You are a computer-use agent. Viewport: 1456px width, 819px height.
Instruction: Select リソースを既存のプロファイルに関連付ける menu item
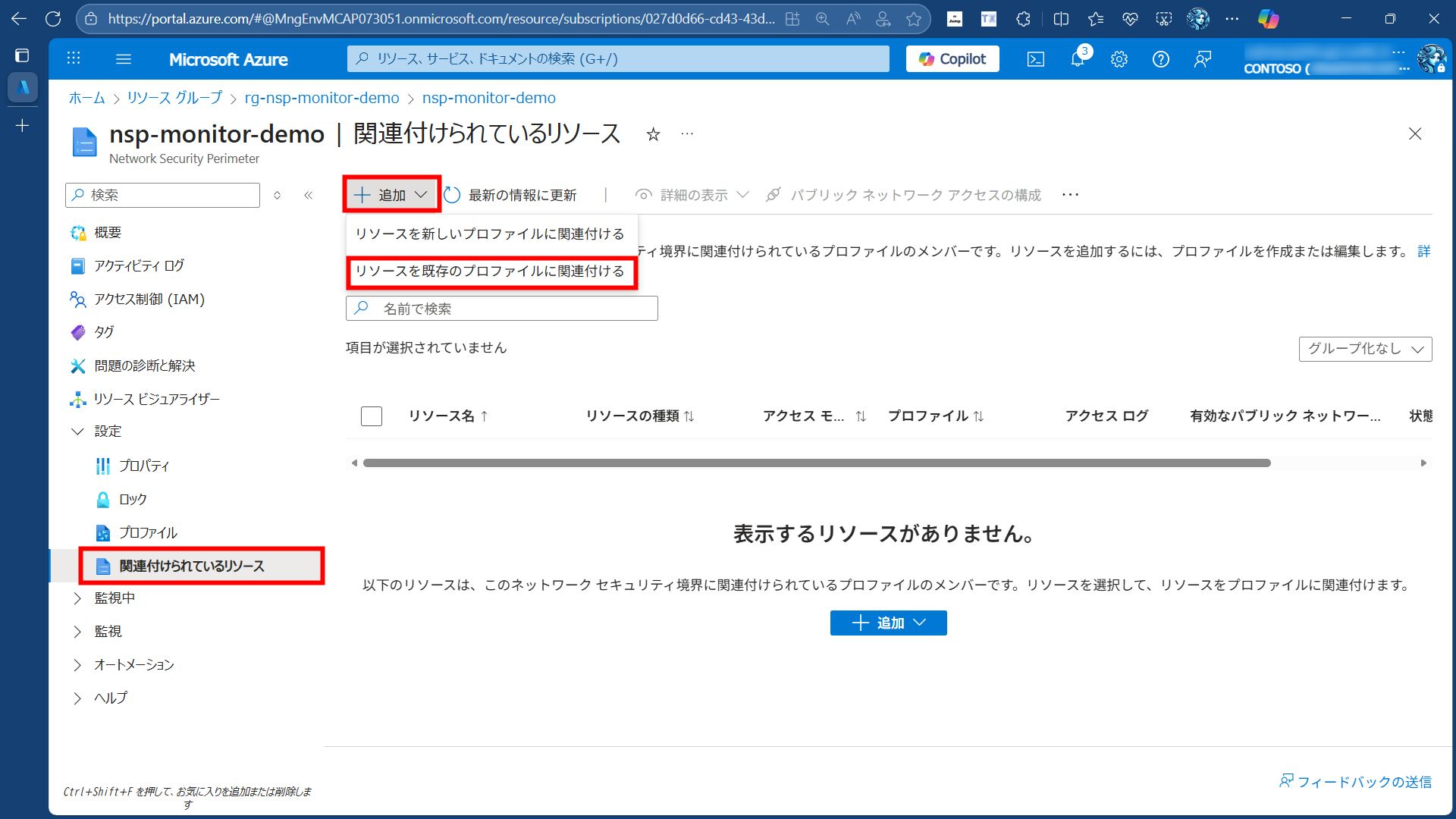[490, 271]
